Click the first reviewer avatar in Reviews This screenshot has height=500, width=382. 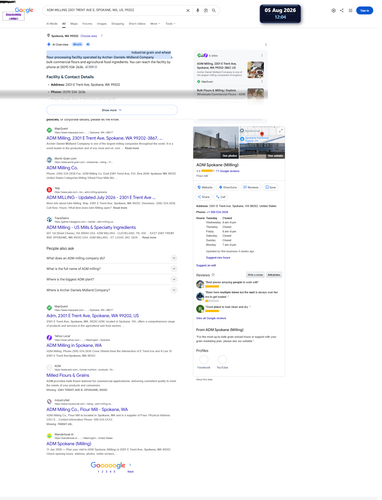tap(200, 284)
